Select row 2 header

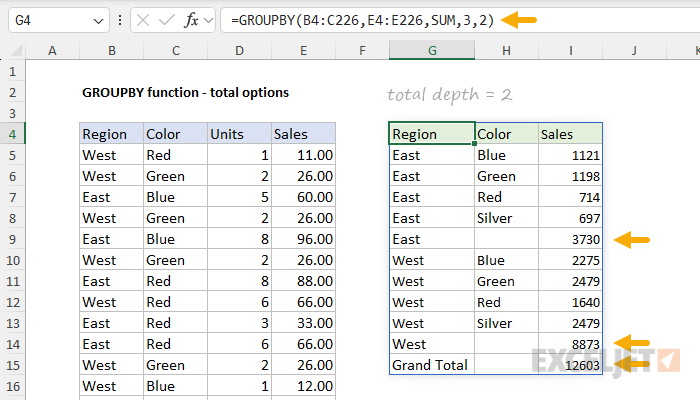12,92
